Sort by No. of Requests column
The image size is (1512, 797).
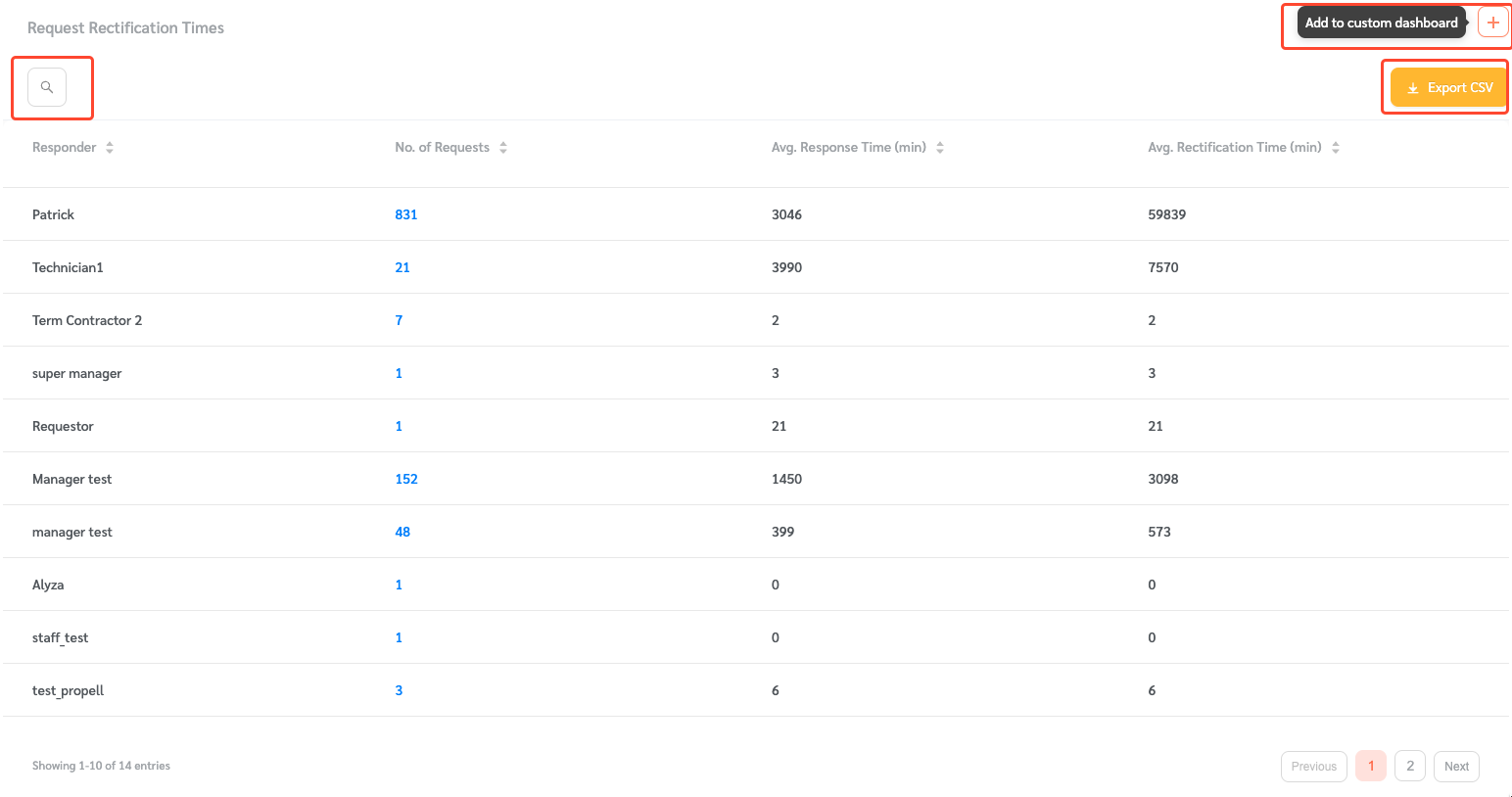coord(503,147)
